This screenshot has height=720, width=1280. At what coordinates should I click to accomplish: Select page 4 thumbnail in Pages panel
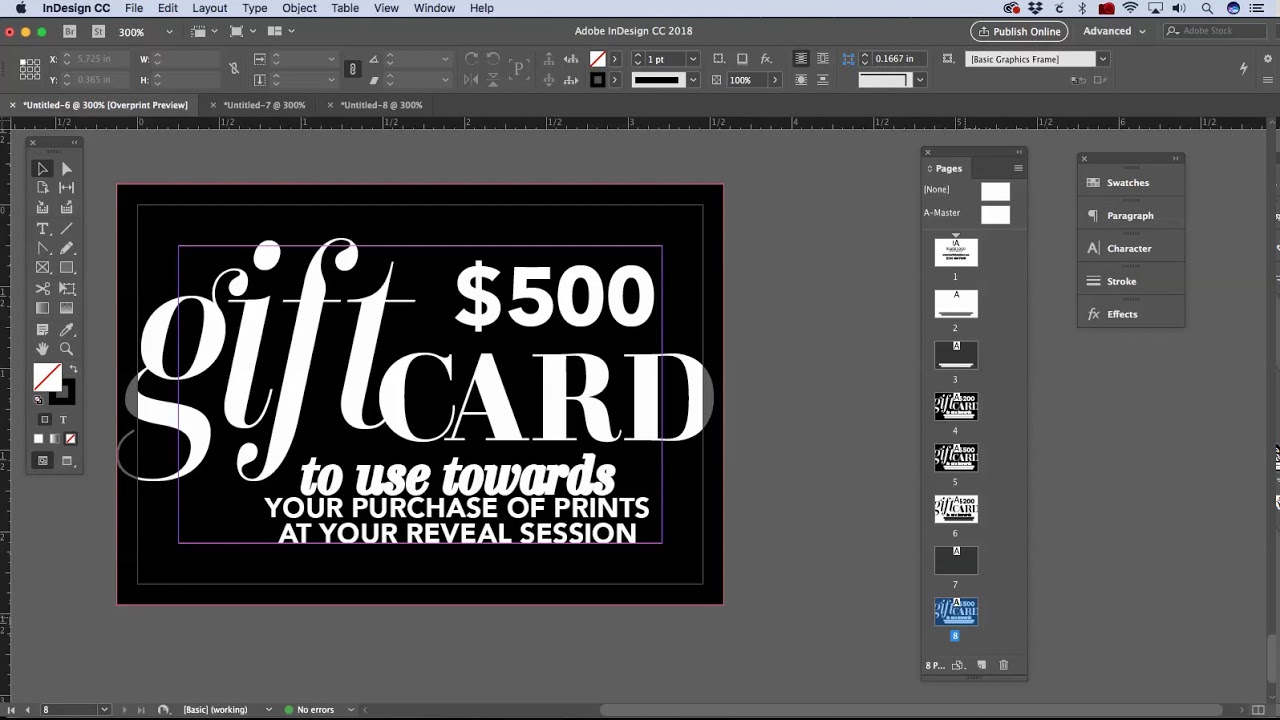(956, 406)
